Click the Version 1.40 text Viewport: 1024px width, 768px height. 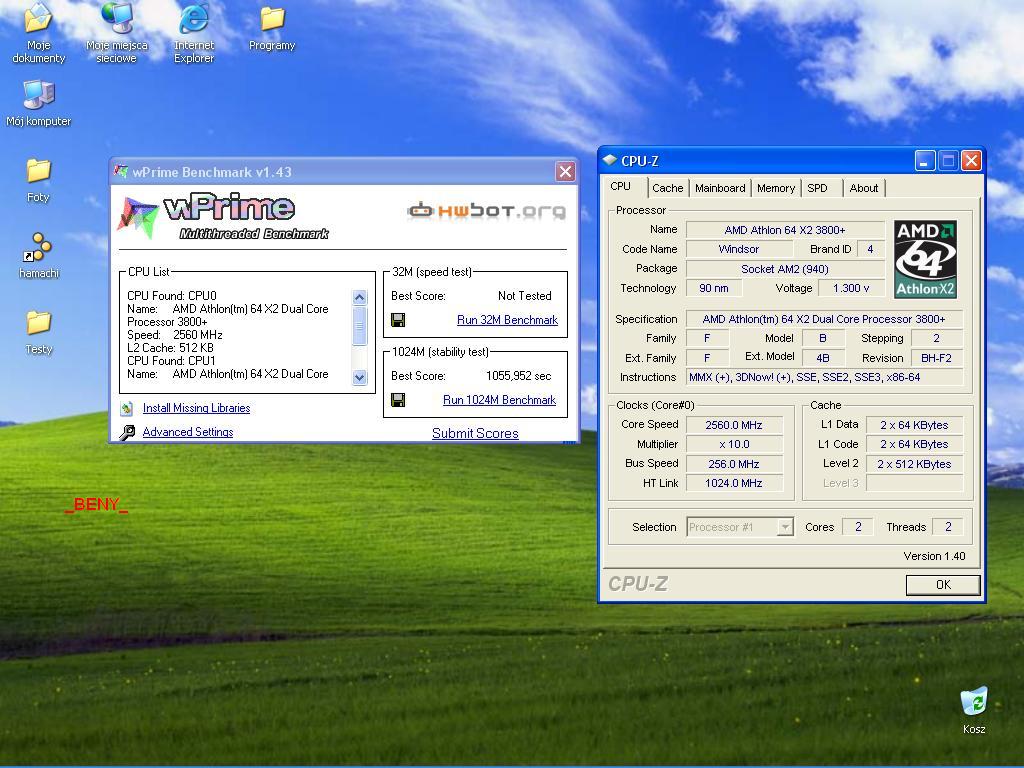pos(934,556)
